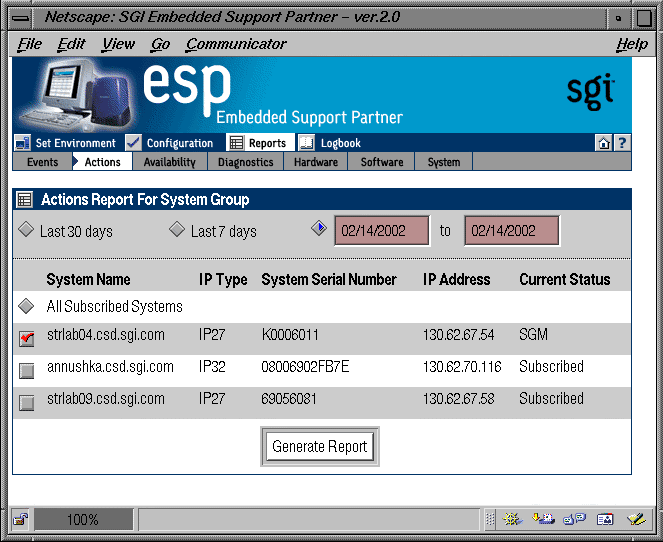Open the window menu button in title bar

20,18
